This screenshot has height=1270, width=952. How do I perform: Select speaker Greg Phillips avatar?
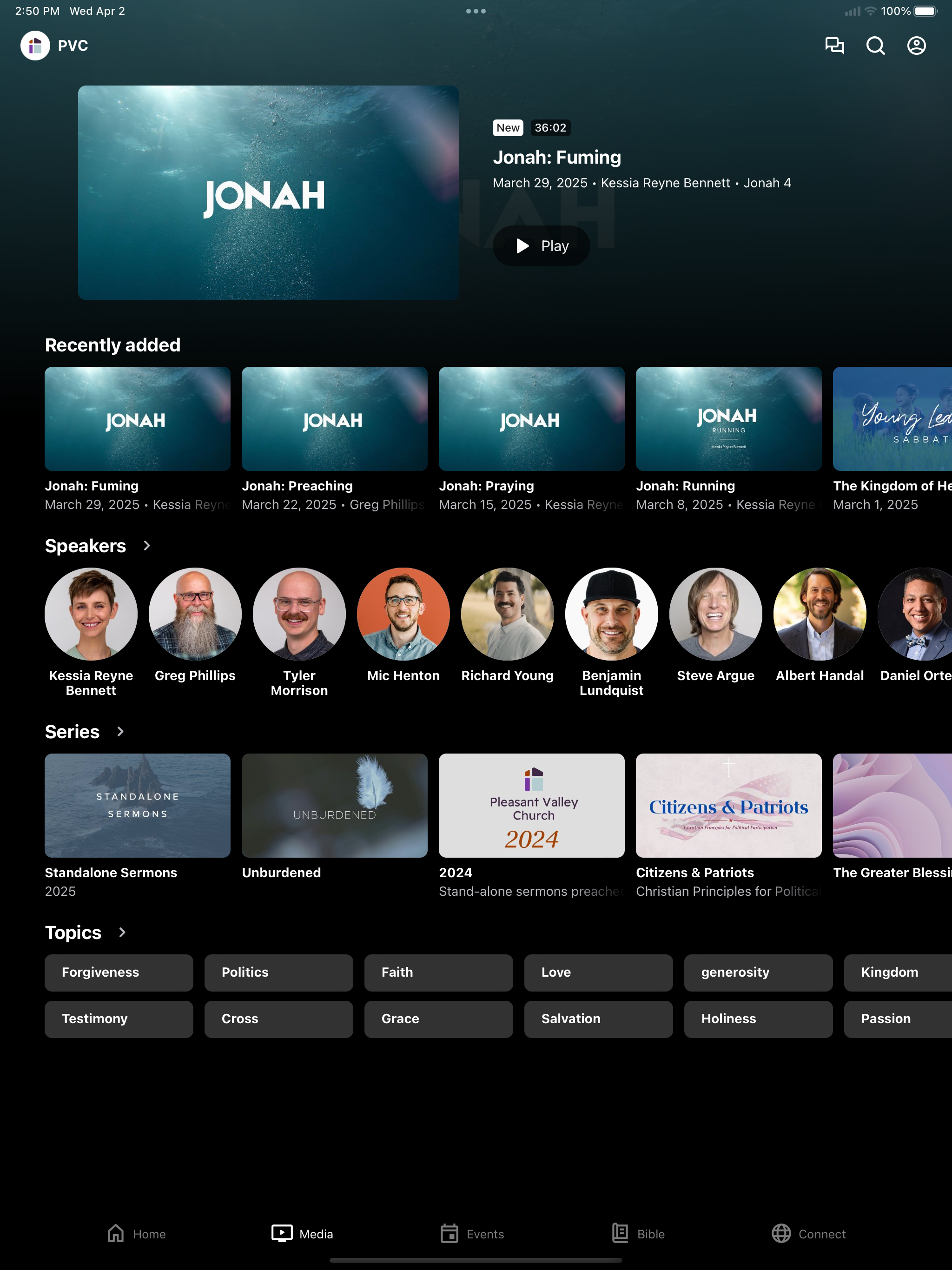[195, 614]
